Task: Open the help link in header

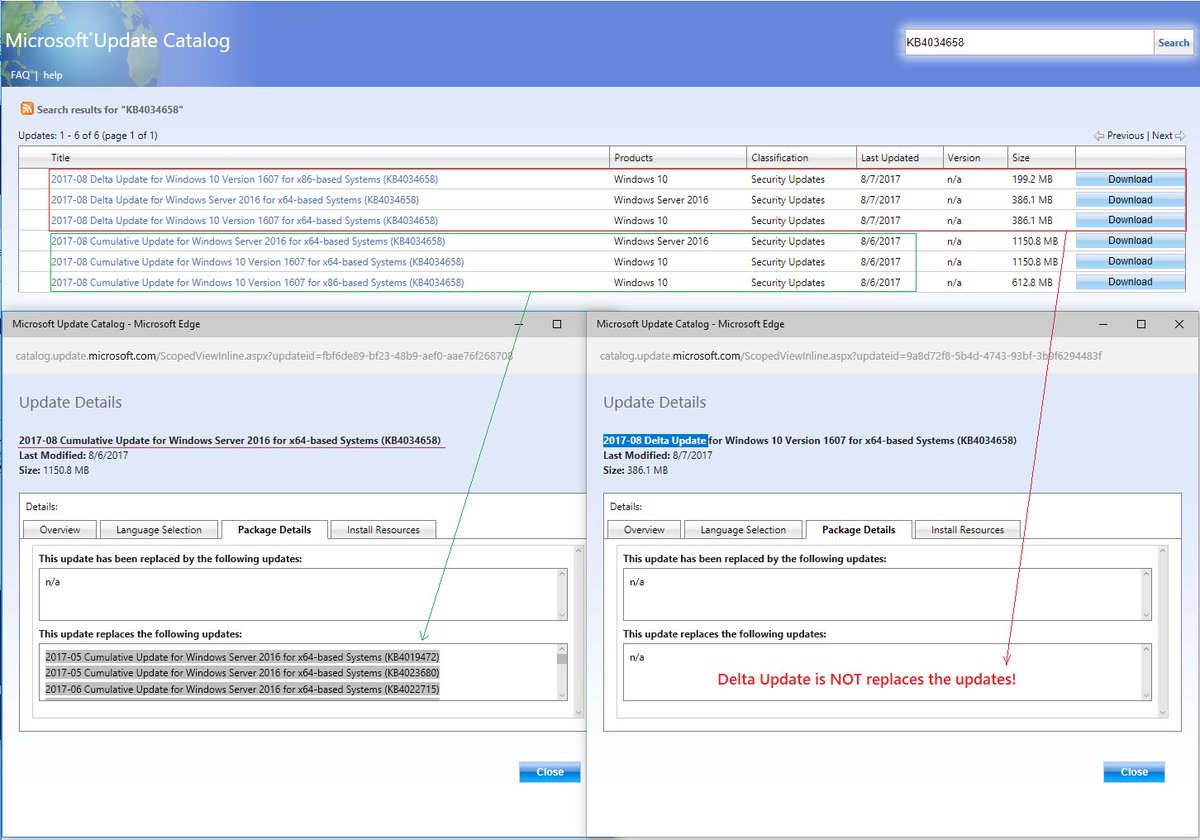Action: [52, 75]
